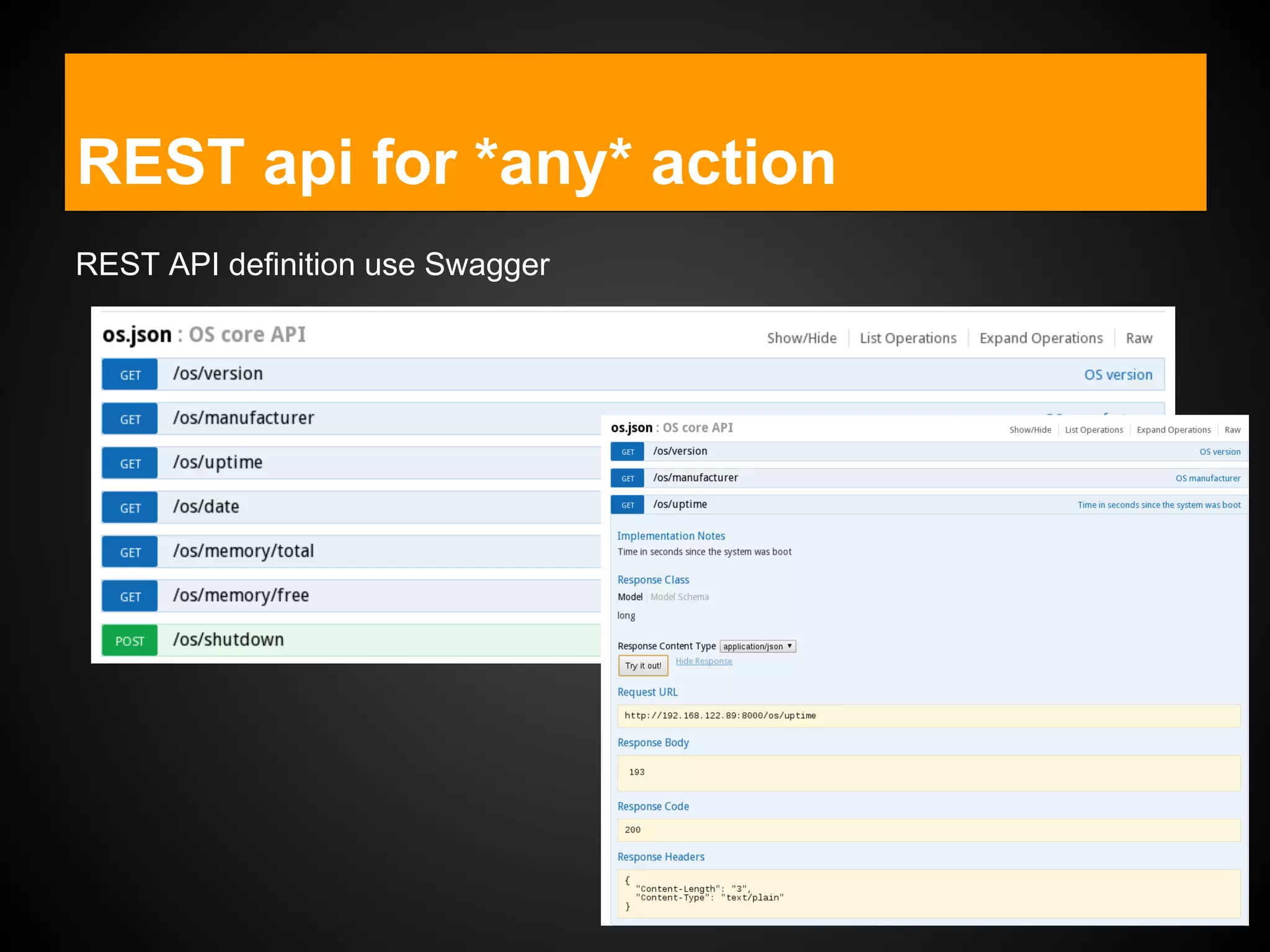The width and height of the screenshot is (1270, 952).
Task: Click the Try it out! button
Action: click(x=643, y=666)
